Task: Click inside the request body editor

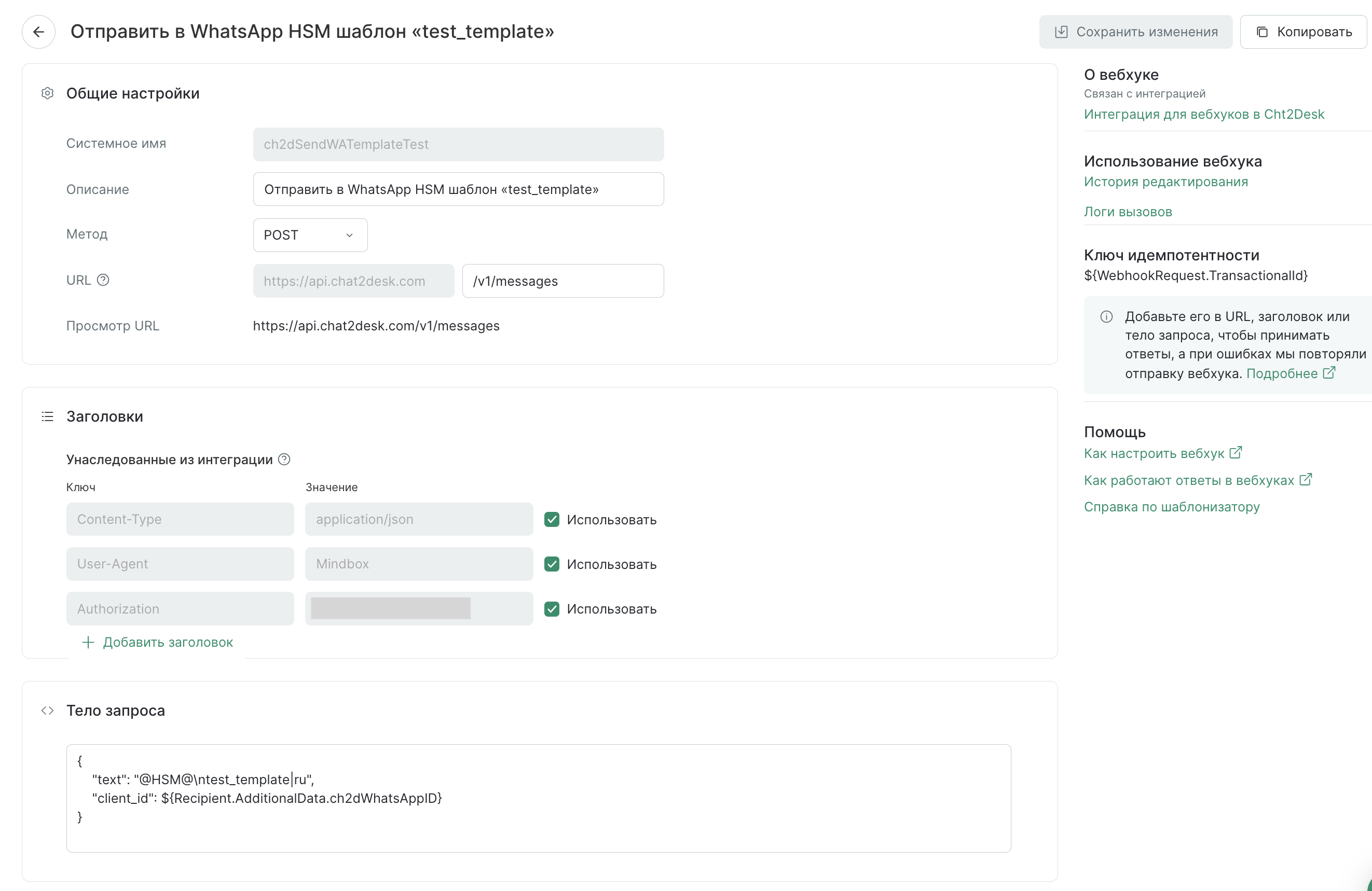Action: (539, 798)
